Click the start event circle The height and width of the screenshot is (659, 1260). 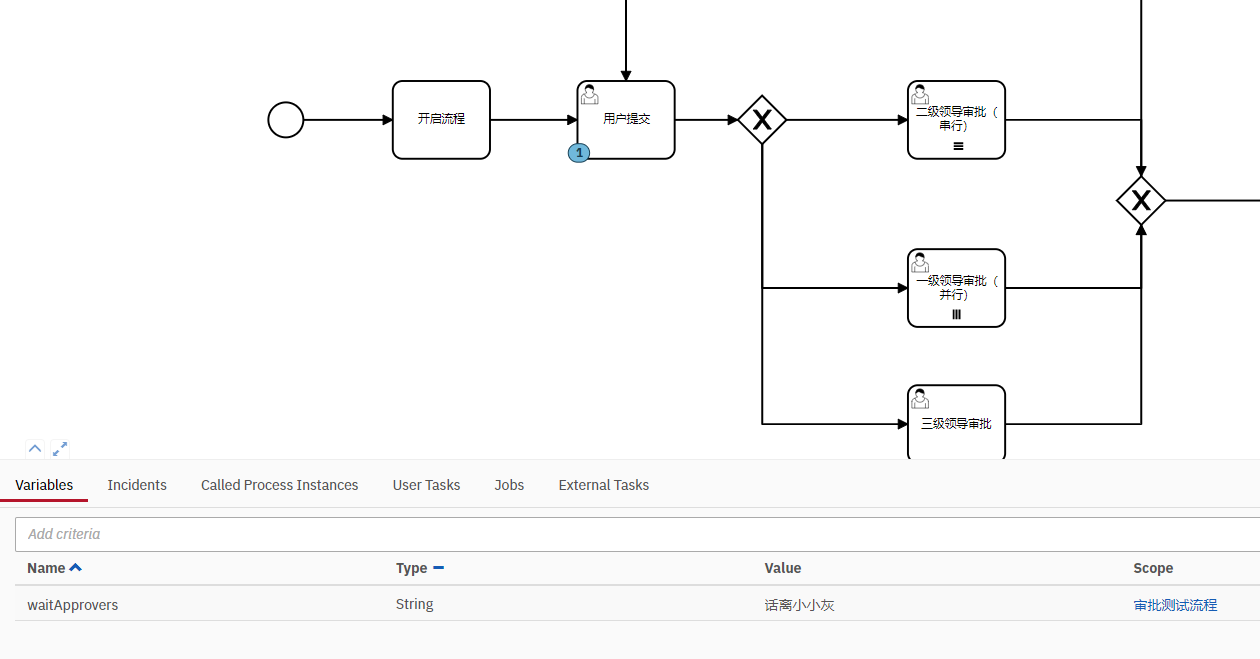[286, 120]
